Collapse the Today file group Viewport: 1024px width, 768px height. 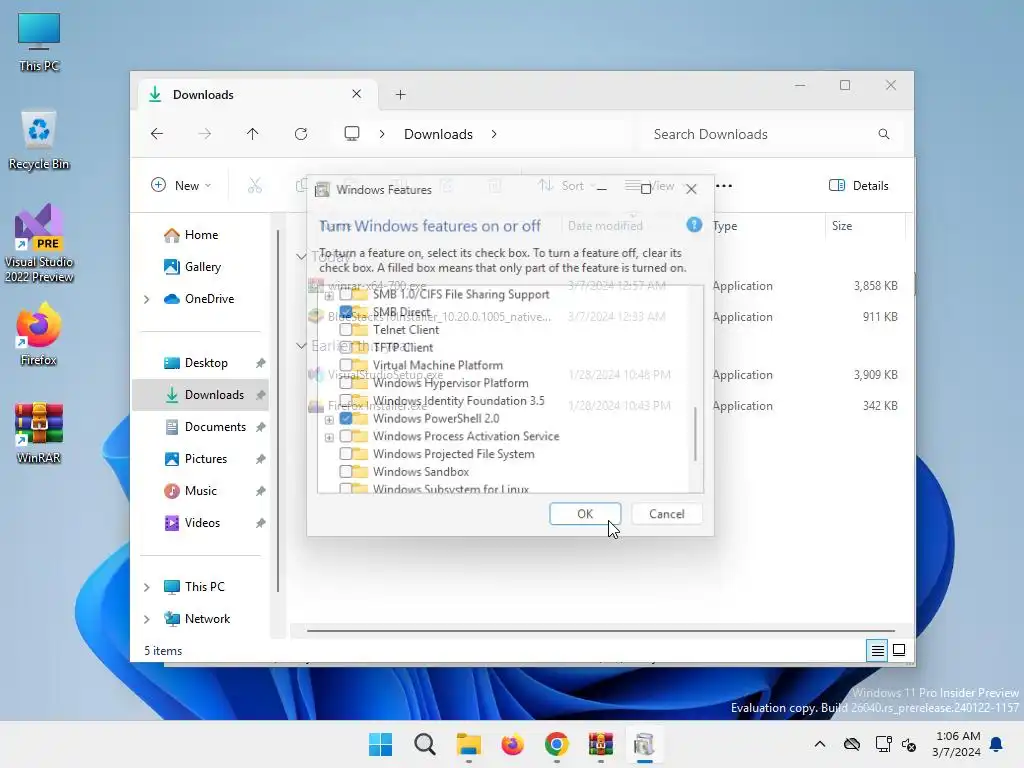[301, 256]
